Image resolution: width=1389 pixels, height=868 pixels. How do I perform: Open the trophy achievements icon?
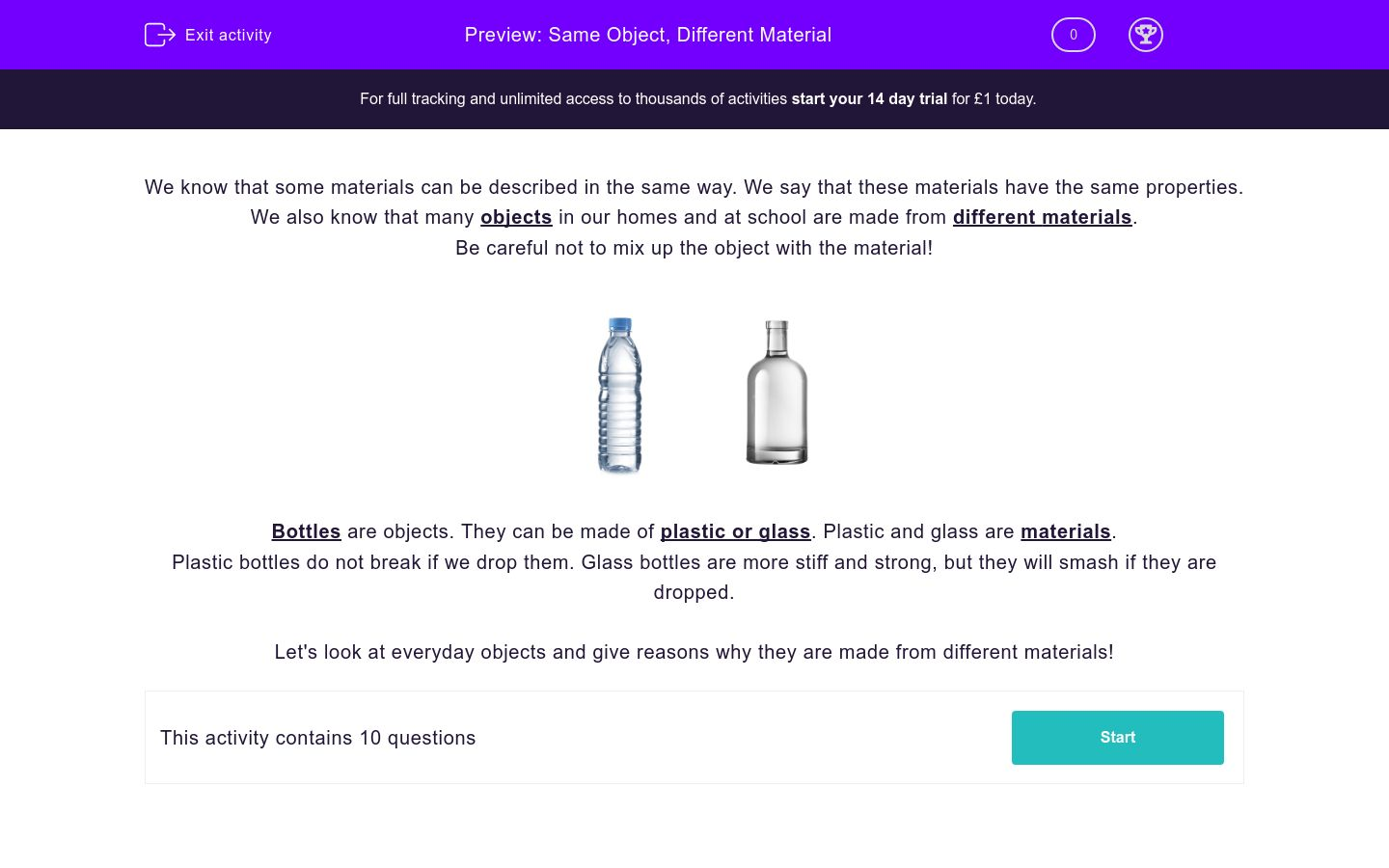1145,35
